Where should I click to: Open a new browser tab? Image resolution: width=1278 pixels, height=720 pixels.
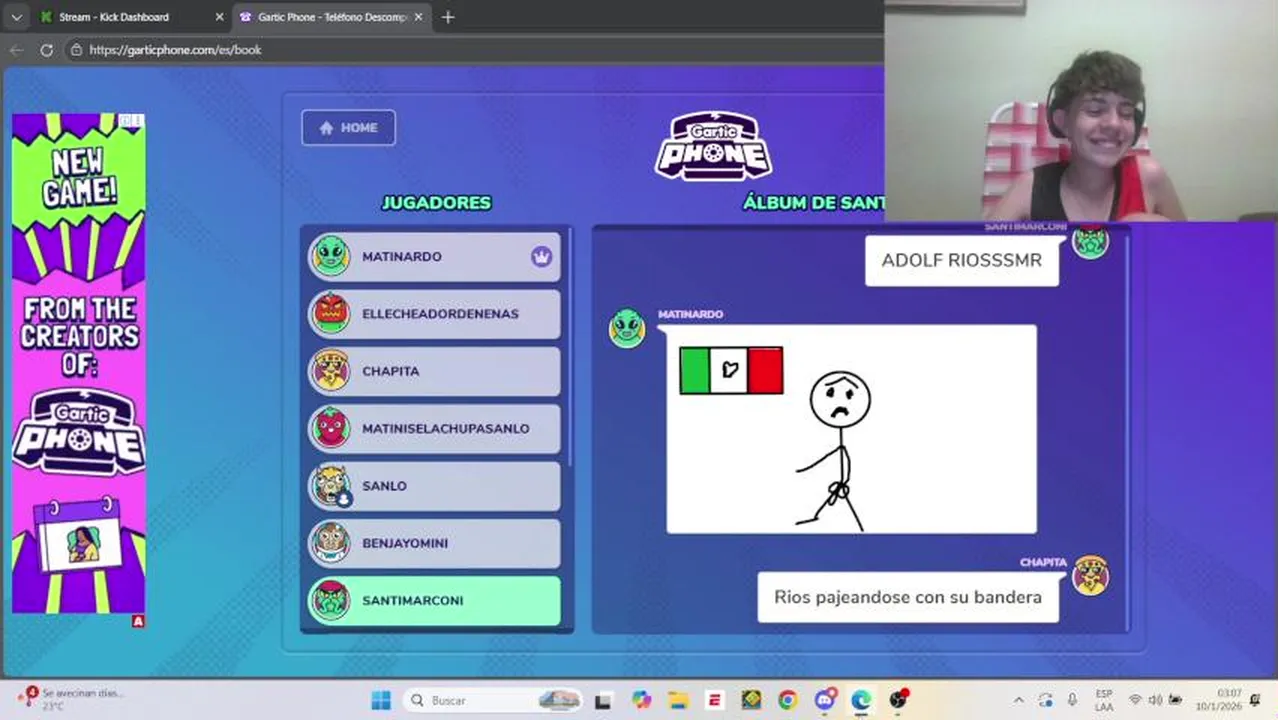coord(448,17)
